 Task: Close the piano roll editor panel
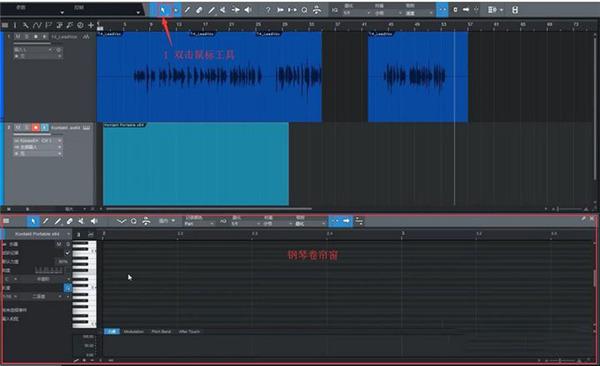click(592, 218)
